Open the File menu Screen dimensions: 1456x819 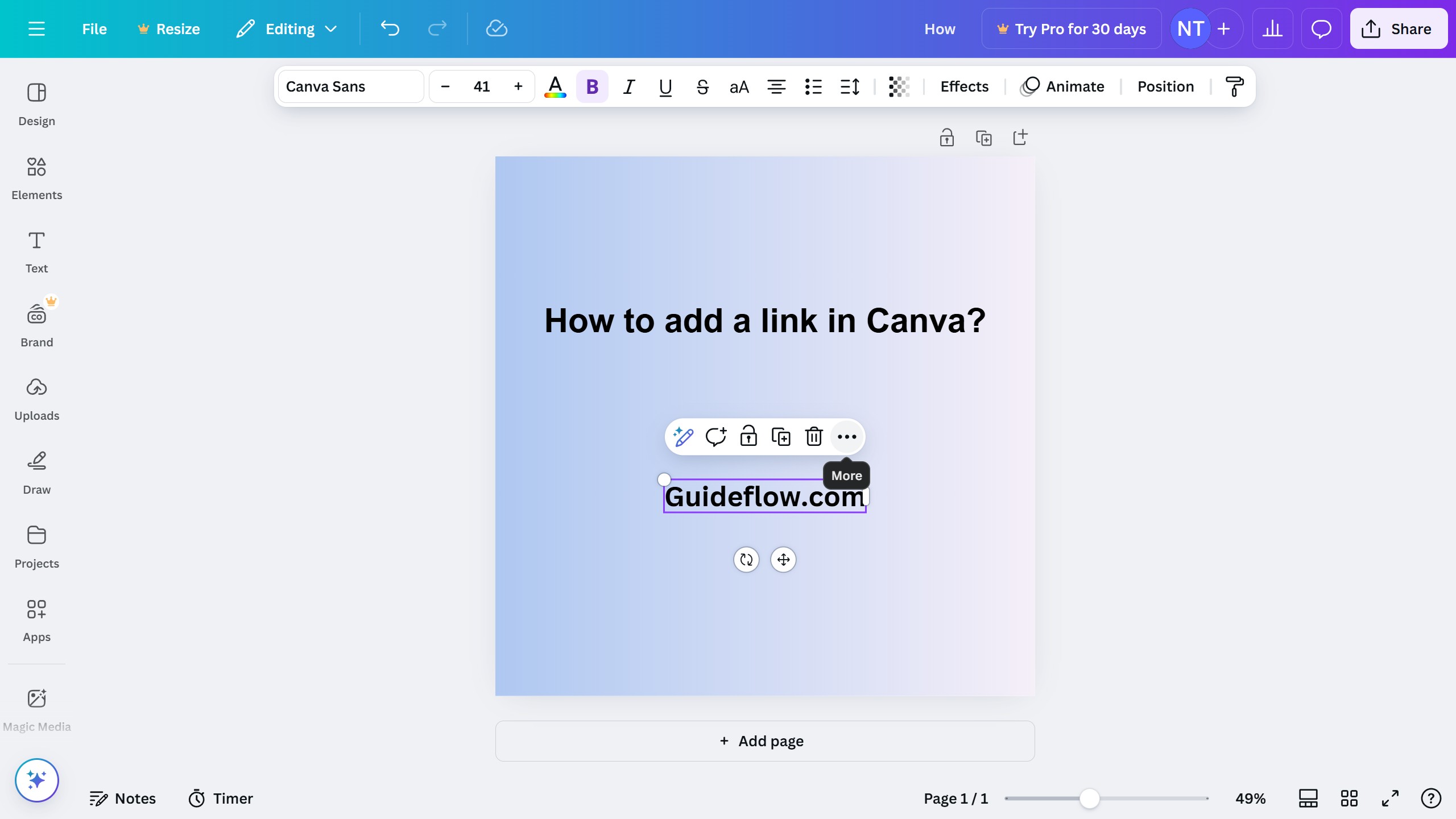(x=94, y=29)
